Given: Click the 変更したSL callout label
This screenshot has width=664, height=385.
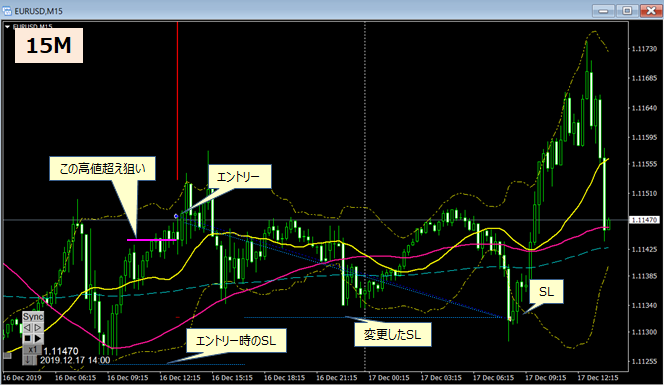Looking at the screenshot, I should (x=393, y=335).
